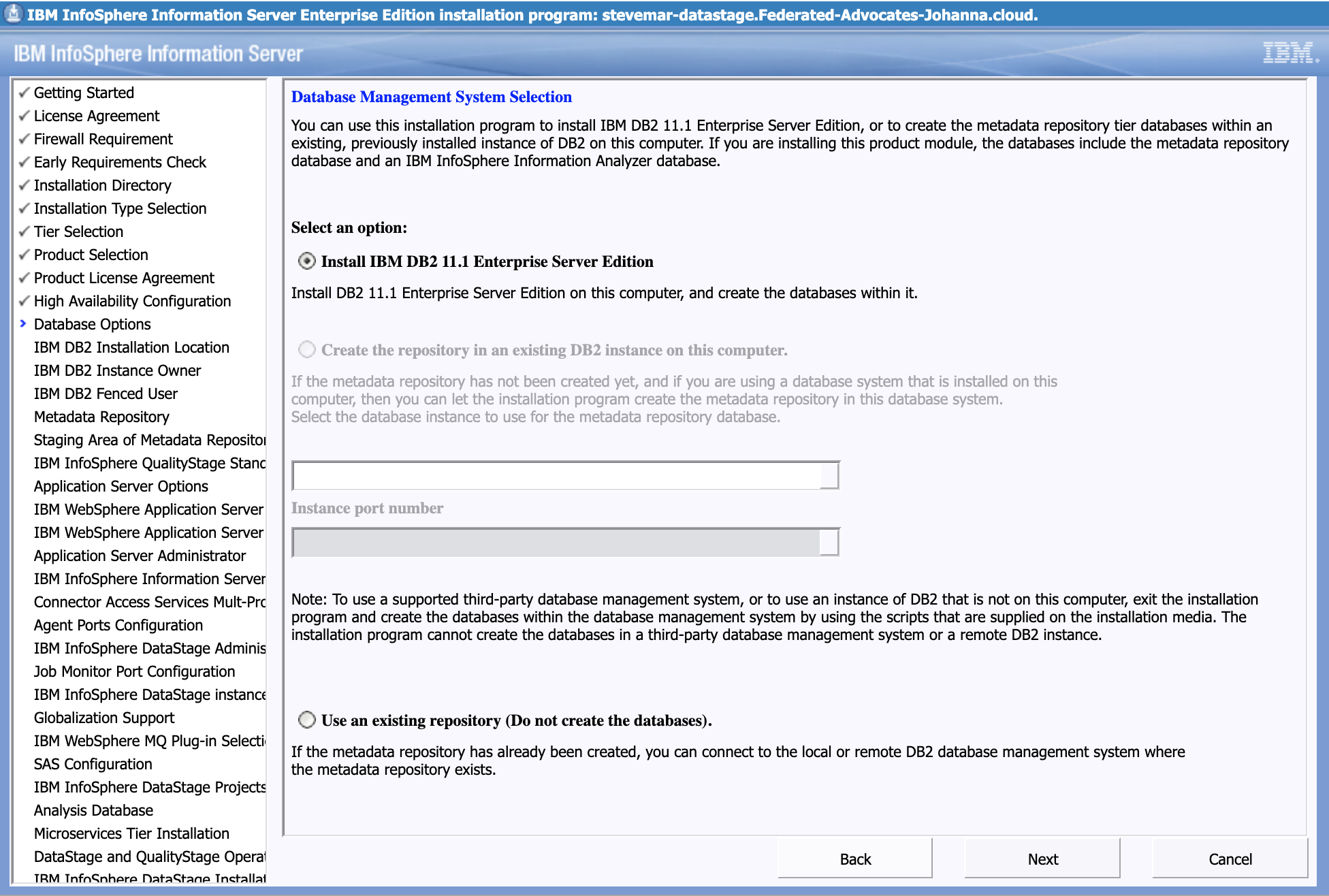Click the checkmark beside Product License Agreement
This screenshot has width=1329, height=896.
click(25, 278)
